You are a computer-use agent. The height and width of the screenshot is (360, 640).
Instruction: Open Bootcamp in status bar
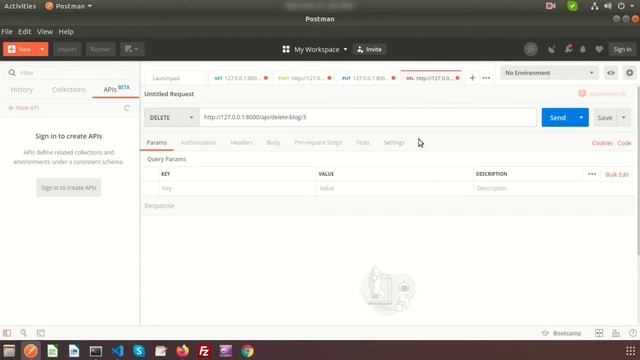tap(562, 333)
